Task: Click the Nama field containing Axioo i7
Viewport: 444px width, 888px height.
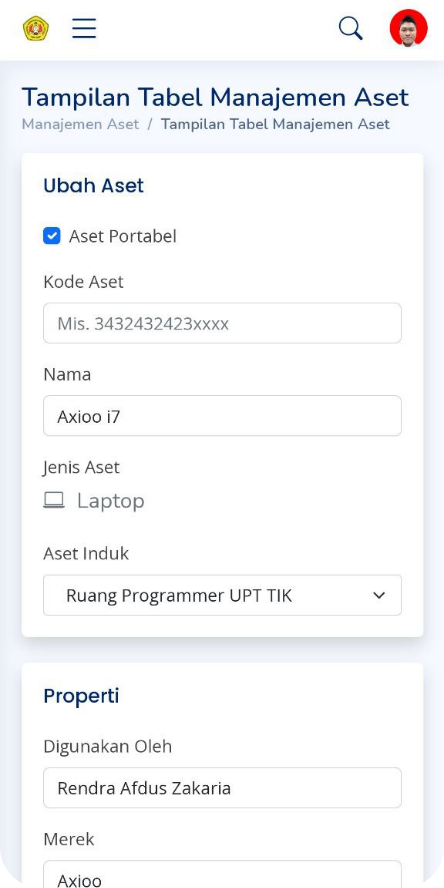Action: 222,416
